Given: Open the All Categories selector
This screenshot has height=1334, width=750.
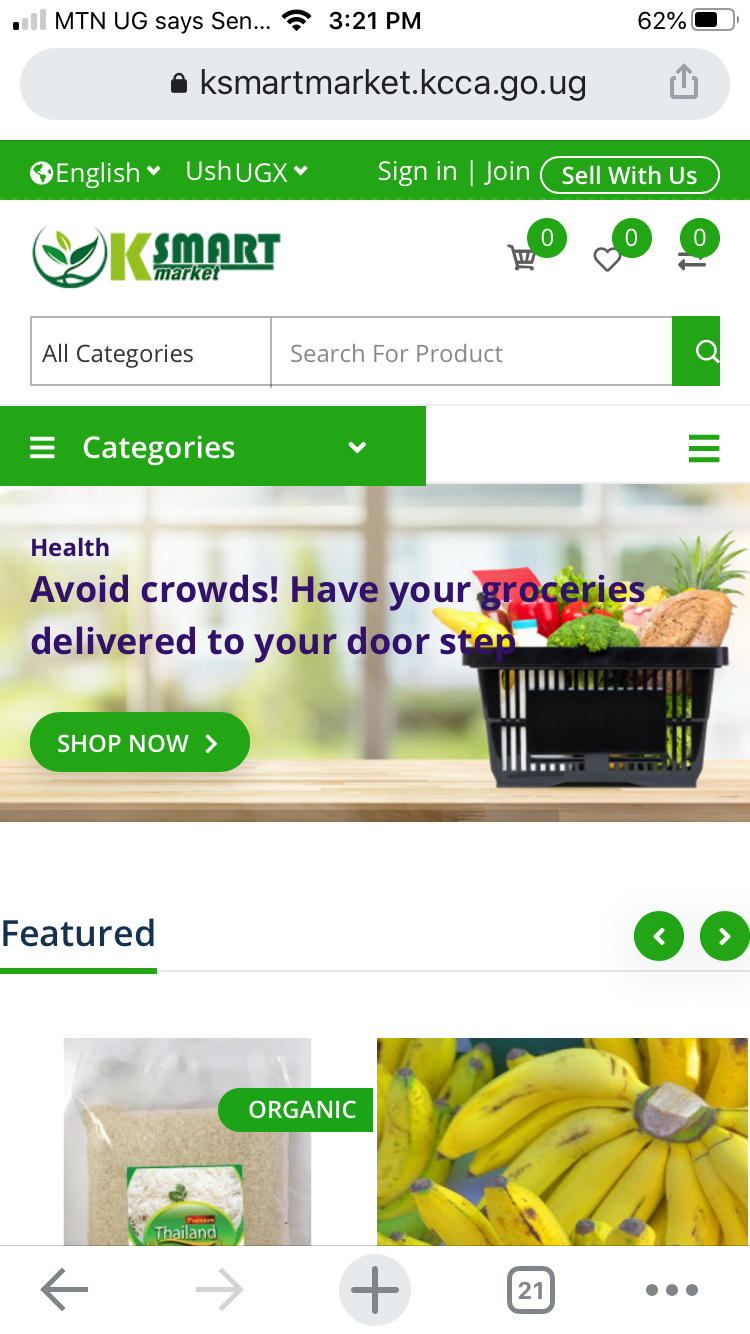Looking at the screenshot, I should click(x=151, y=351).
